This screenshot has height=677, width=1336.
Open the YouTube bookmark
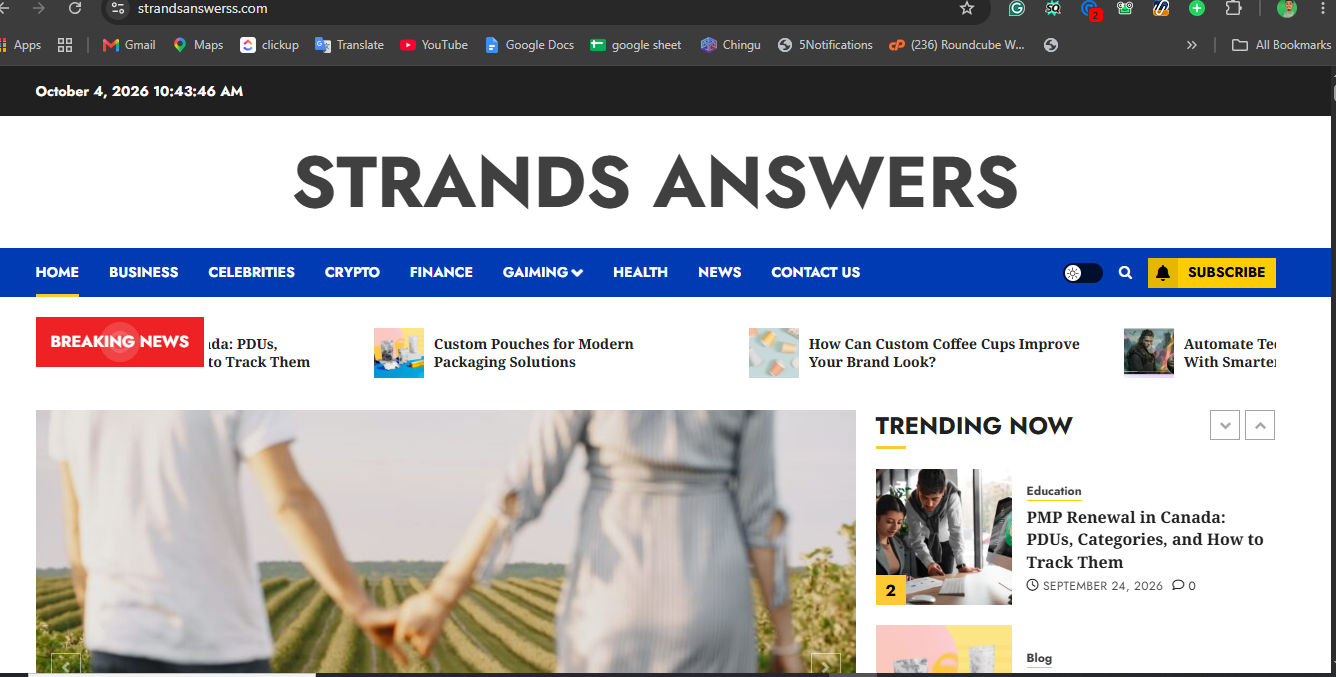(434, 45)
